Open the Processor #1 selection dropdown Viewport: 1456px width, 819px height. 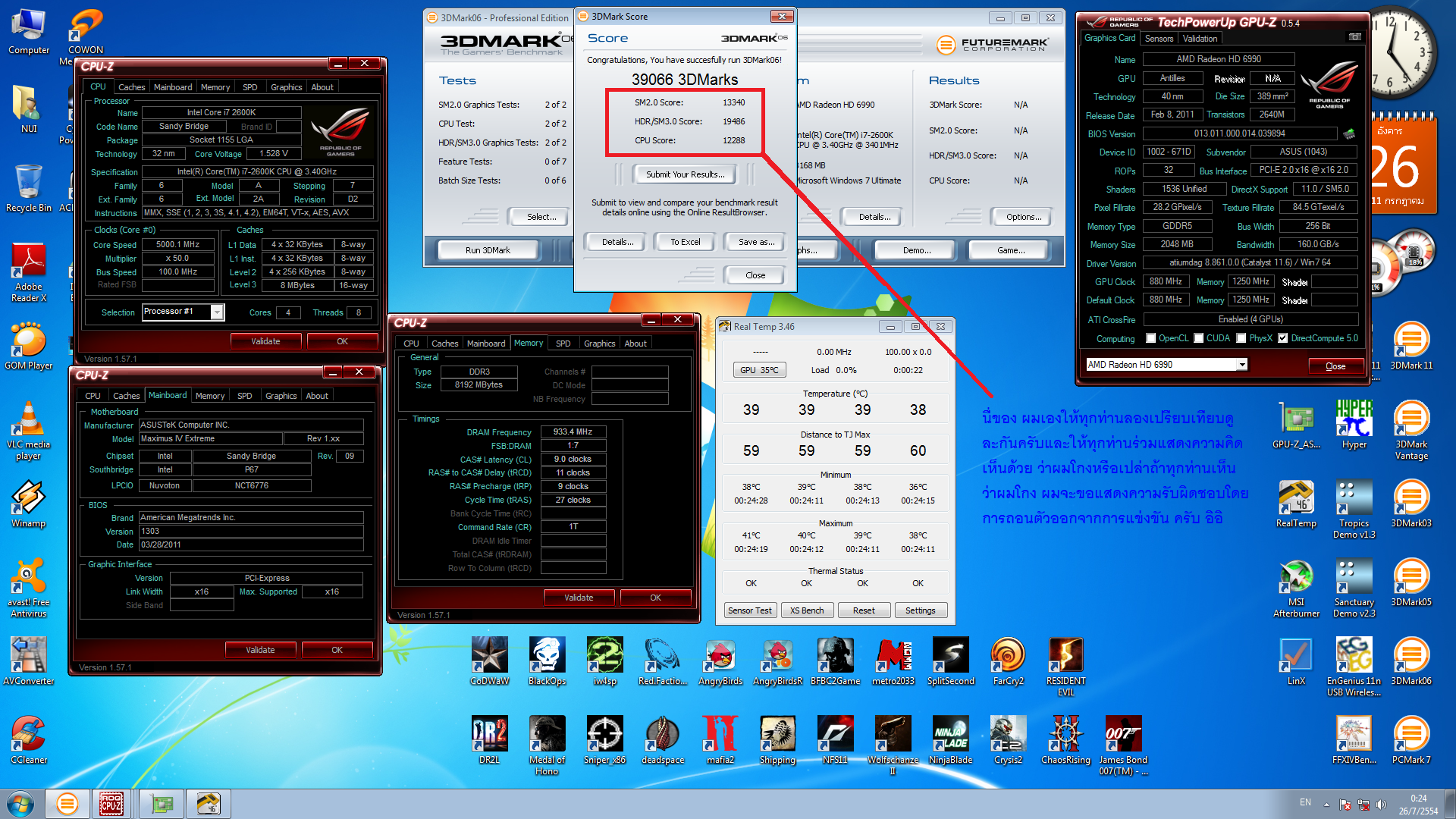point(217,312)
